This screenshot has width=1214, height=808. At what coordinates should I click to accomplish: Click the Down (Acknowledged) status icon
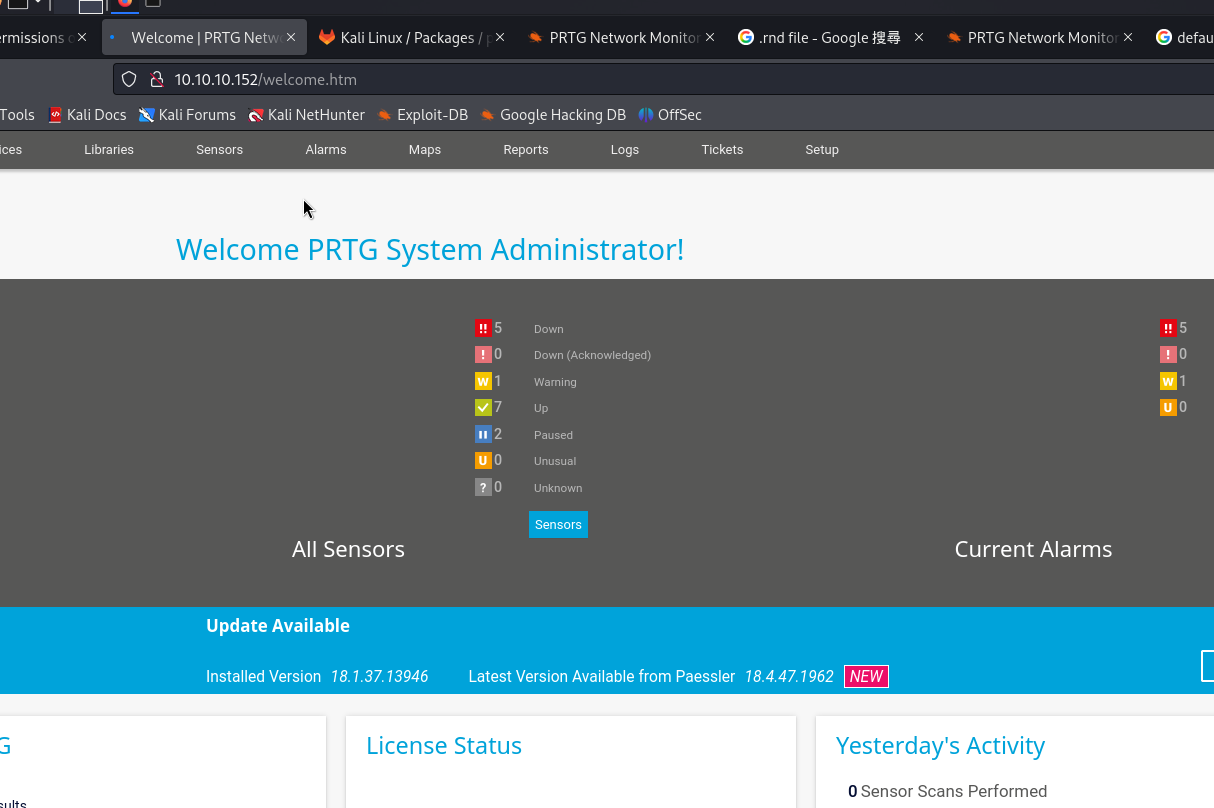pos(483,355)
